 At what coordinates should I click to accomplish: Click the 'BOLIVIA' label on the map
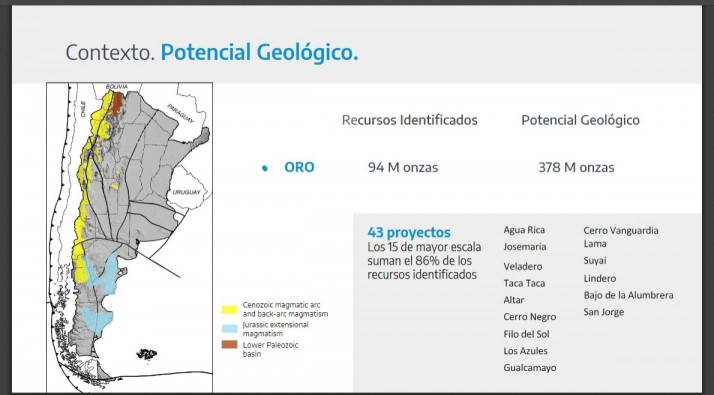(117, 87)
